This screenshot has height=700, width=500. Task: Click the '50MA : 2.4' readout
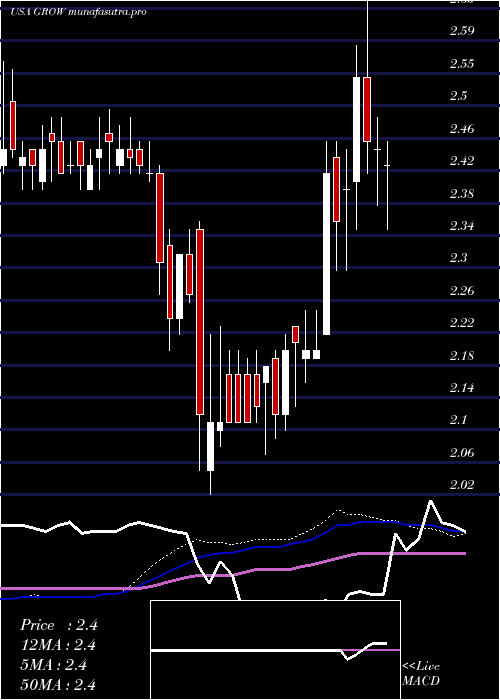point(58,684)
